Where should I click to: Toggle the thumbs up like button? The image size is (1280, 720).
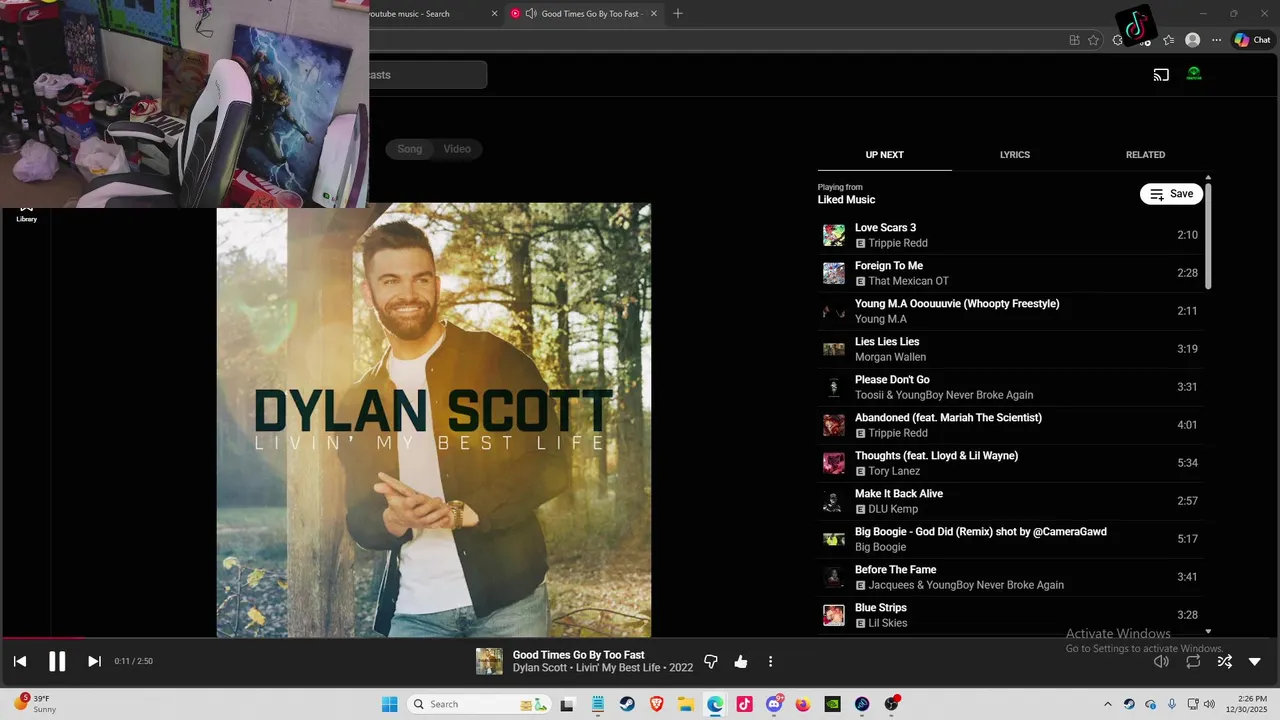(x=741, y=661)
